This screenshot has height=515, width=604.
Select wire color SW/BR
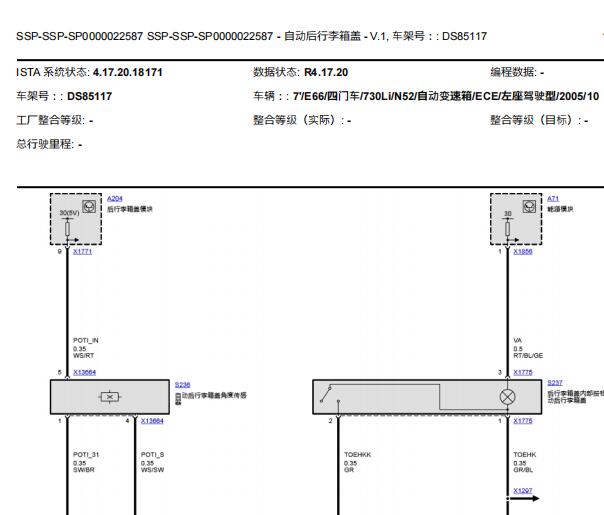coord(84,470)
